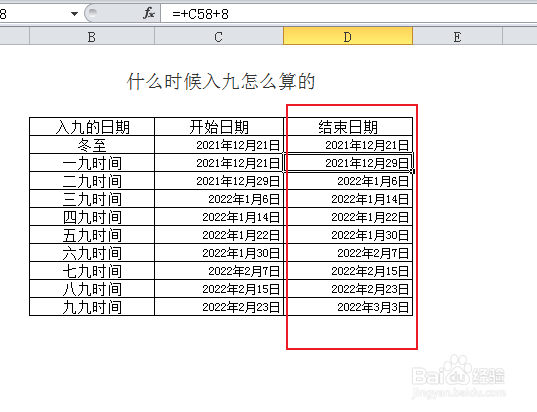Image resolution: width=537 pixels, height=412 pixels.
Task: Select start date cell in 五九时间 row
Action: click(x=219, y=235)
